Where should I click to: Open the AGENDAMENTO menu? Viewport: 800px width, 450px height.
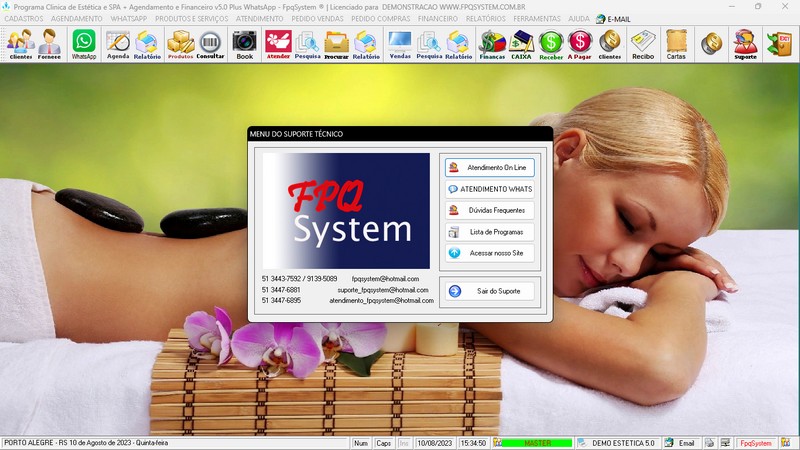tap(77, 18)
